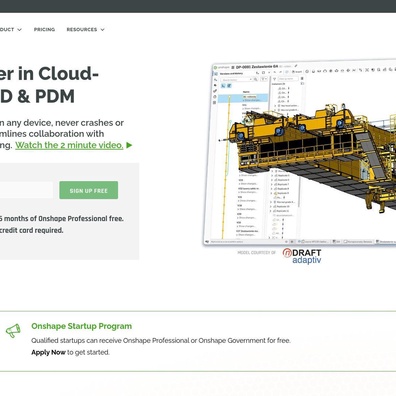Select the sentence starting 'Qualified startups can receive'
This screenshot has width=396, height=396.
[161, 341]
